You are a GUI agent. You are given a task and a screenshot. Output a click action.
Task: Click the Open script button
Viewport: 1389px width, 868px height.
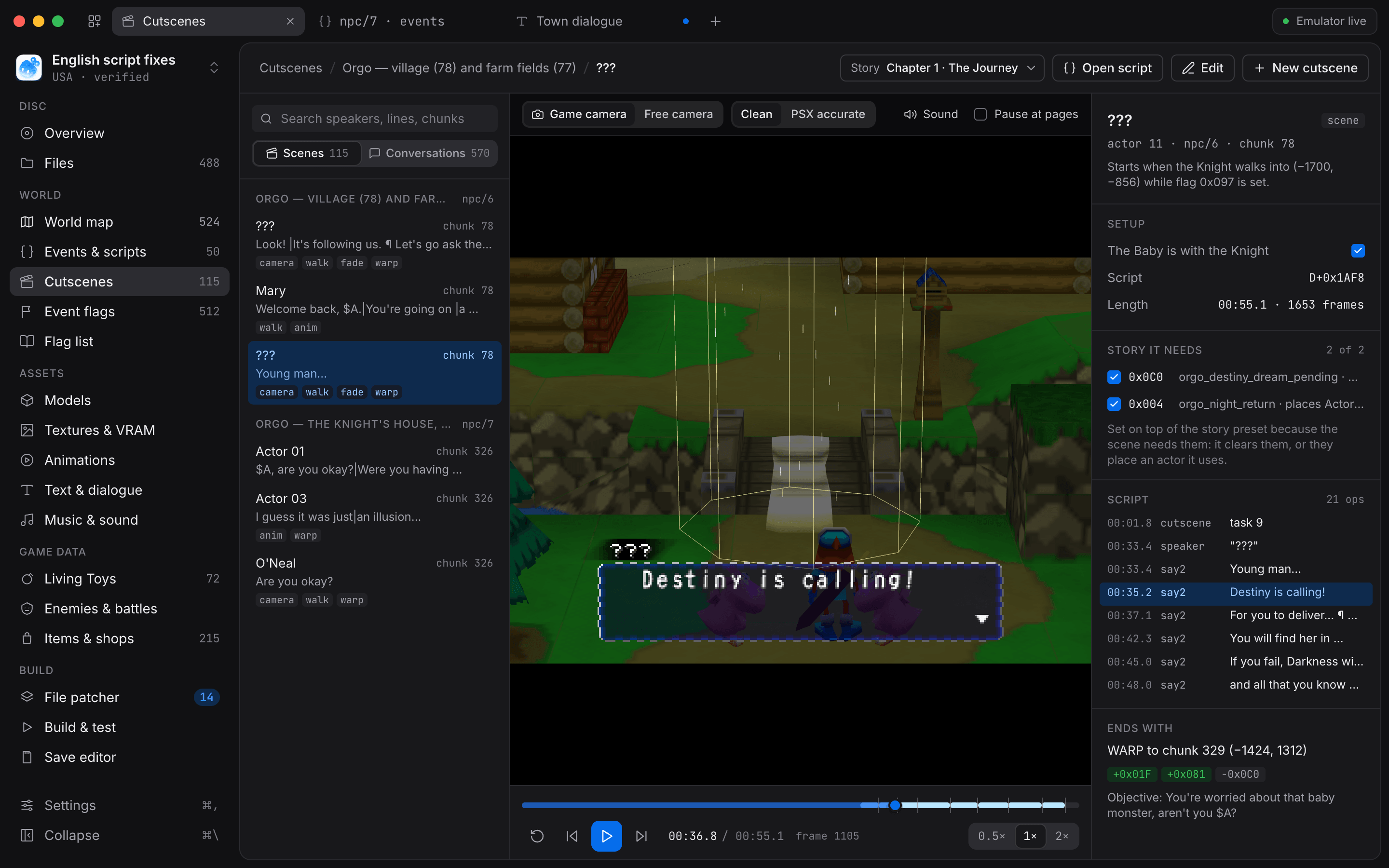click(1107, 68)
